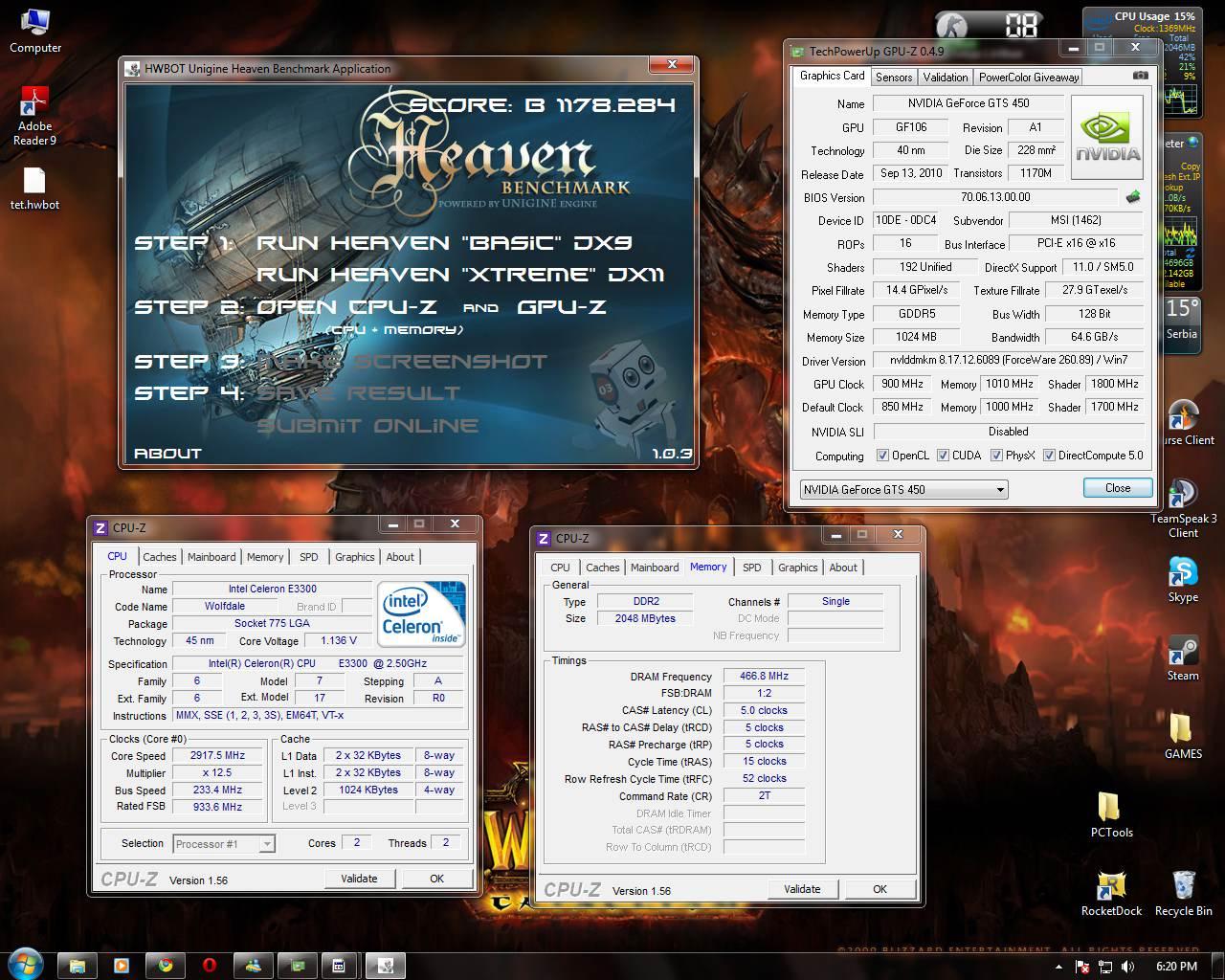
Task: Open the GAMES folder on desktop
Action: point(1183,737)
